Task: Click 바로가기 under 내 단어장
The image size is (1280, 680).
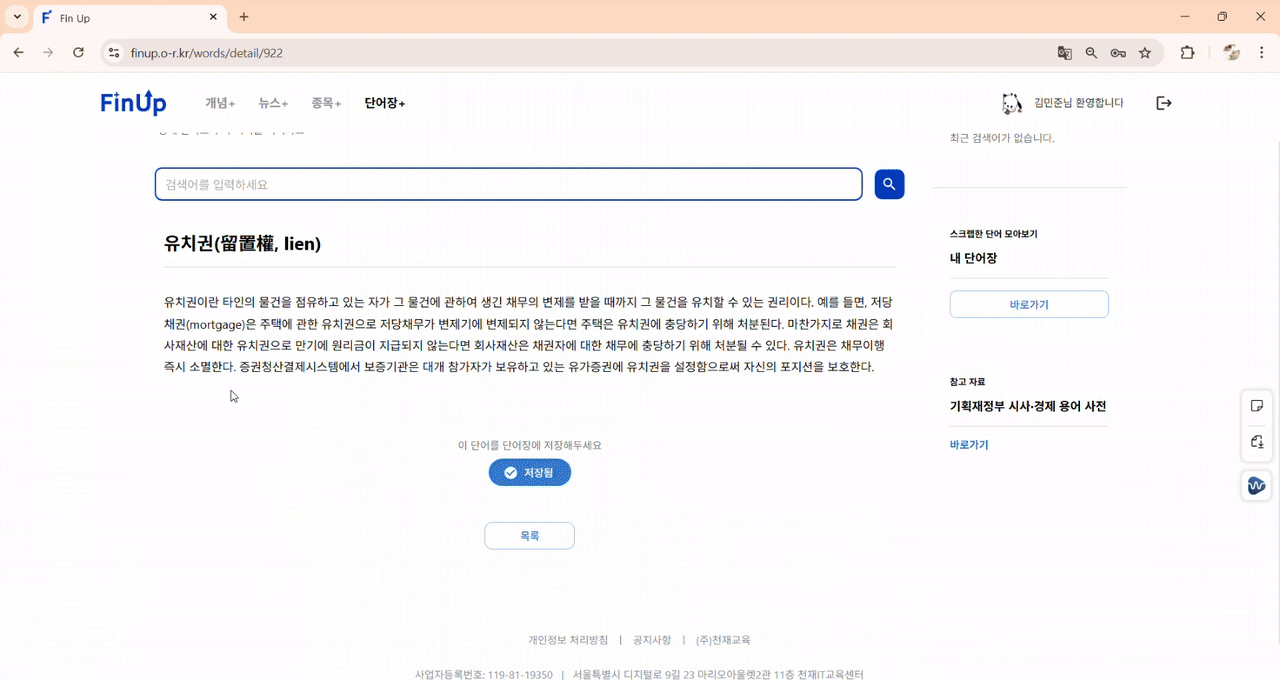Action: click(x=1029, y=304)
